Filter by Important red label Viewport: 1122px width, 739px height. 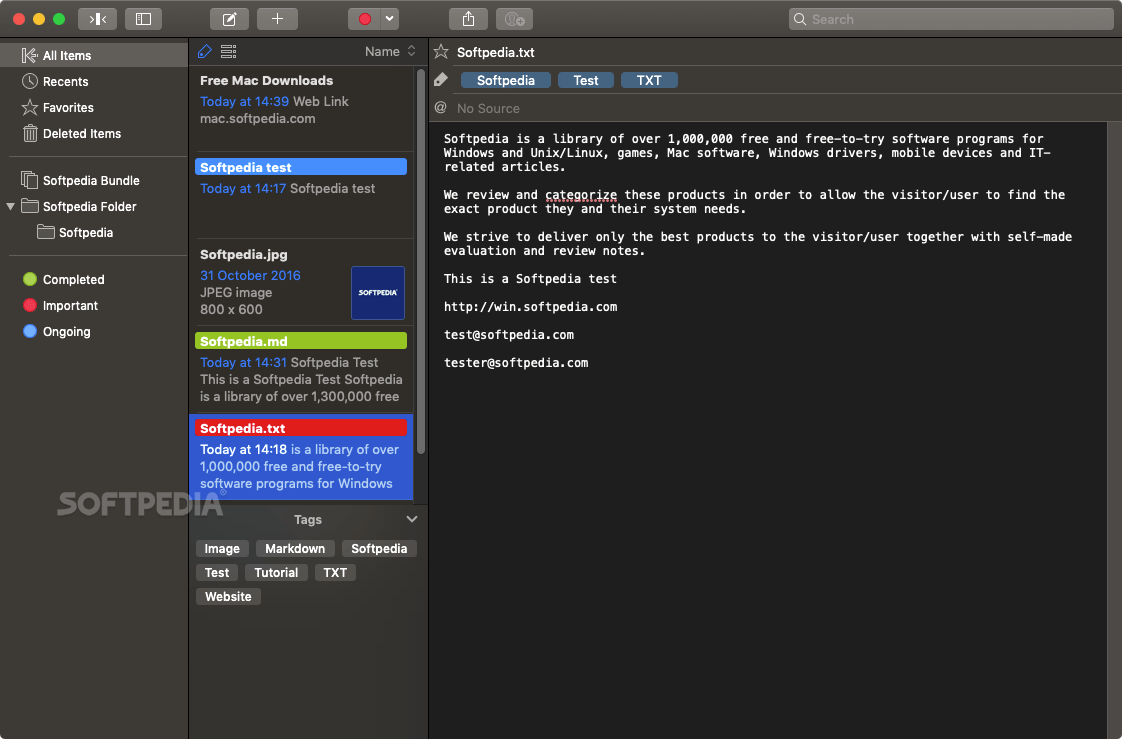click(94, 305)
